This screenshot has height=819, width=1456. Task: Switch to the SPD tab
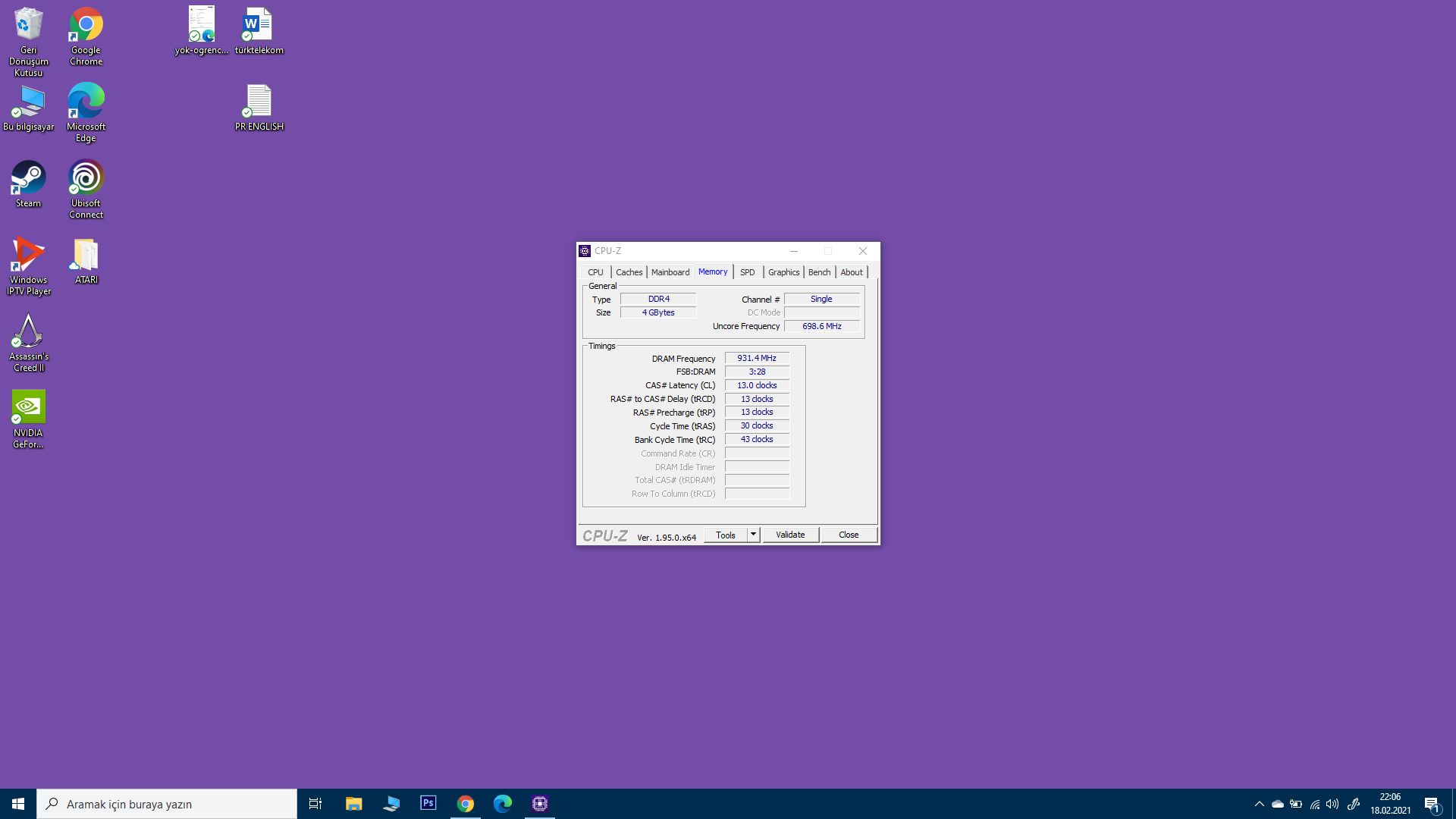pyautogui.click(x=748, y=272)
